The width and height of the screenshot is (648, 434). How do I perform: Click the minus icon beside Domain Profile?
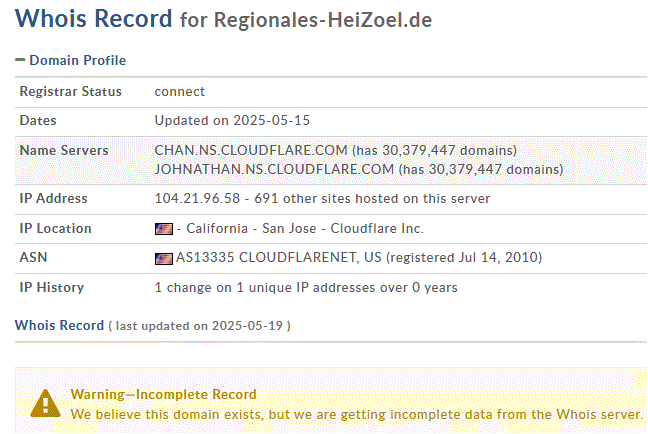tap(20, 60)
